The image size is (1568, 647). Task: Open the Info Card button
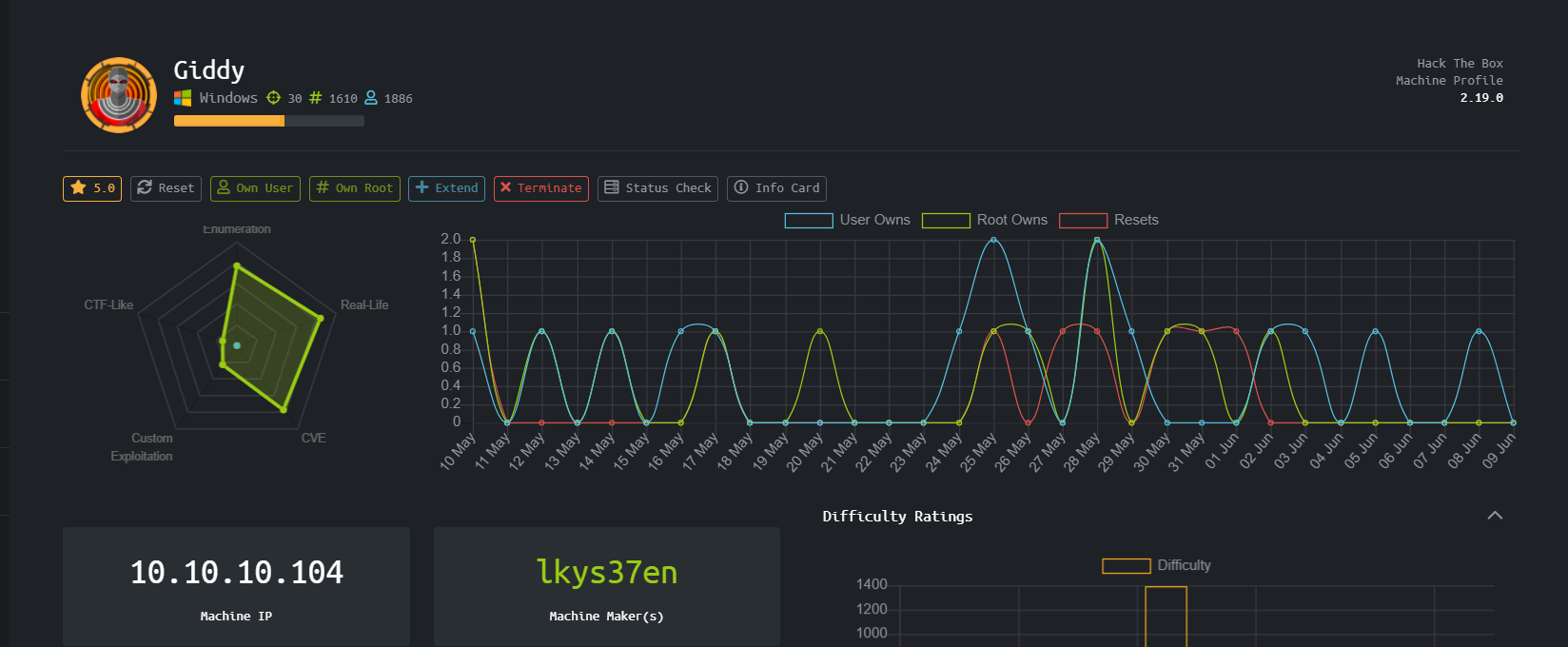pyautogui.click(x=776, y=188)
